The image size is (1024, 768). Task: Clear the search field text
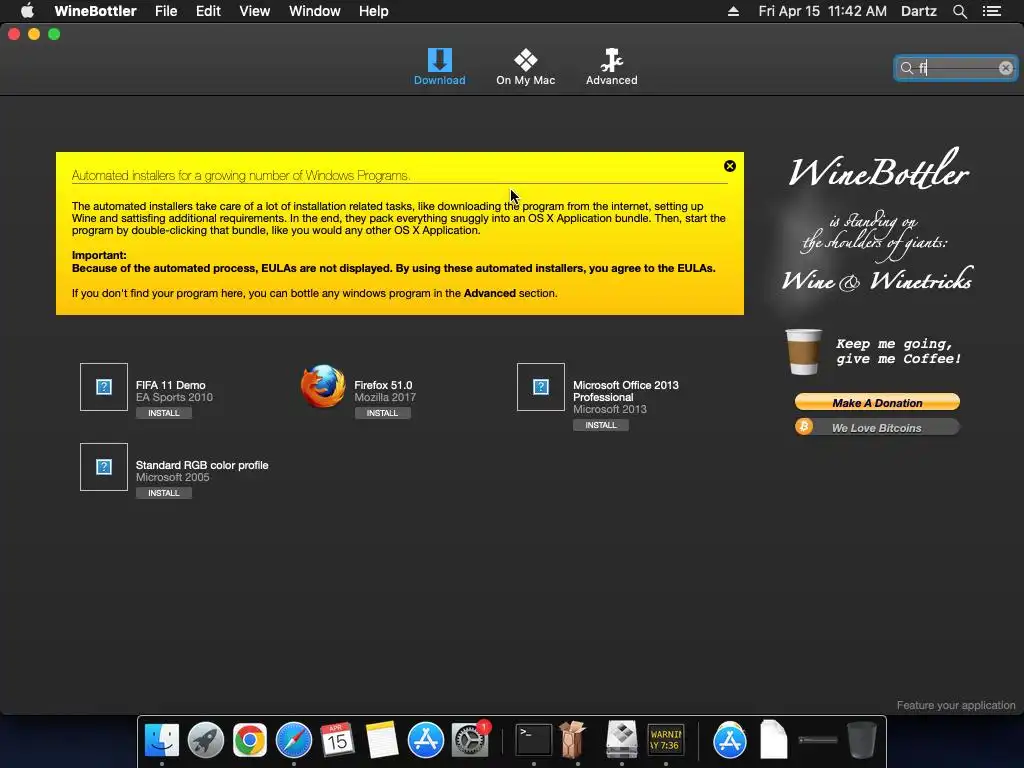(1006, 68)
